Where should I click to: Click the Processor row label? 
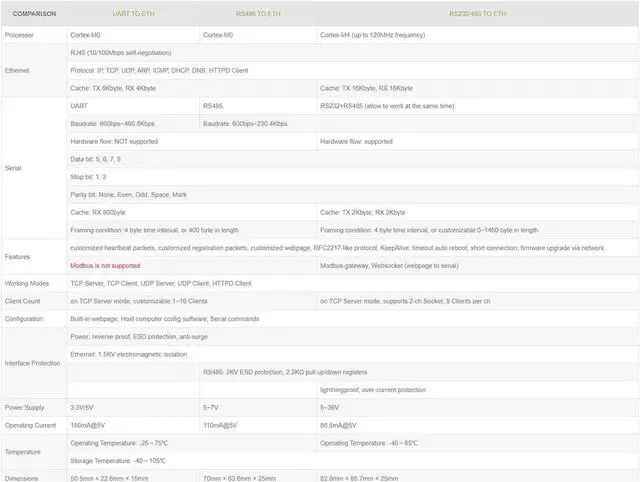click(34, 35)
